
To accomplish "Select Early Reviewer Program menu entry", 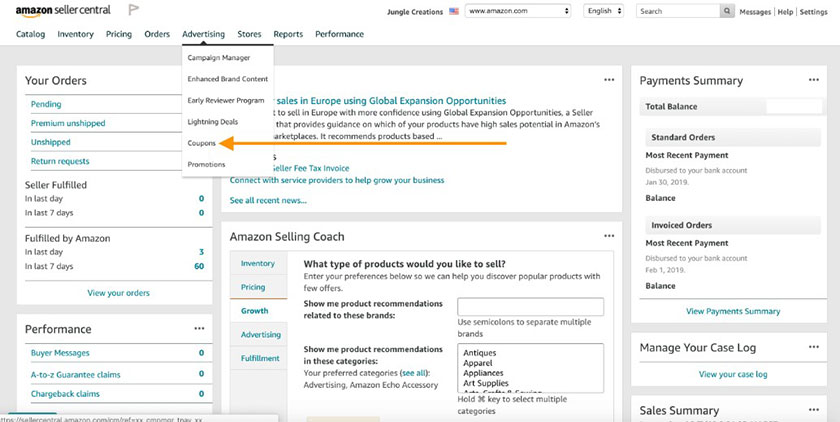I will 226,100.
